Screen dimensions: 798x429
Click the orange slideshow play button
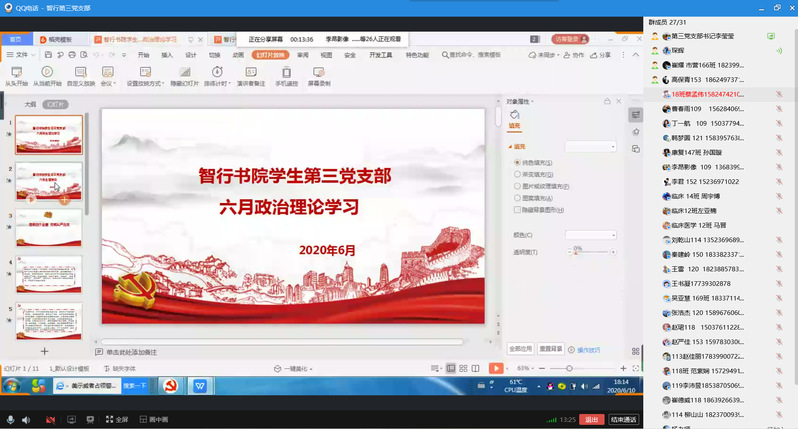tap(495, 368)
